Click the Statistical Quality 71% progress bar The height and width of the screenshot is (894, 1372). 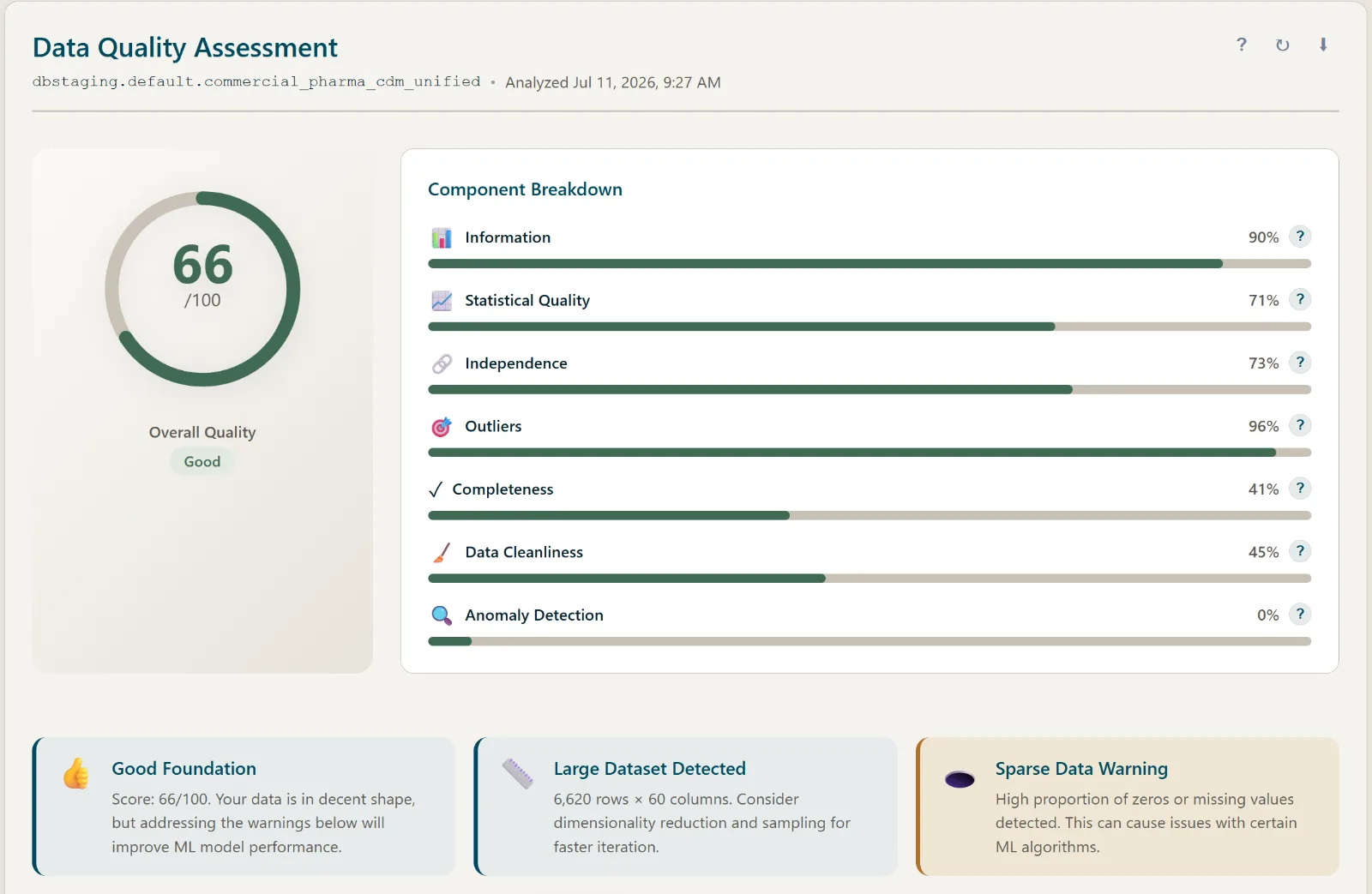(x=870, y=327)
